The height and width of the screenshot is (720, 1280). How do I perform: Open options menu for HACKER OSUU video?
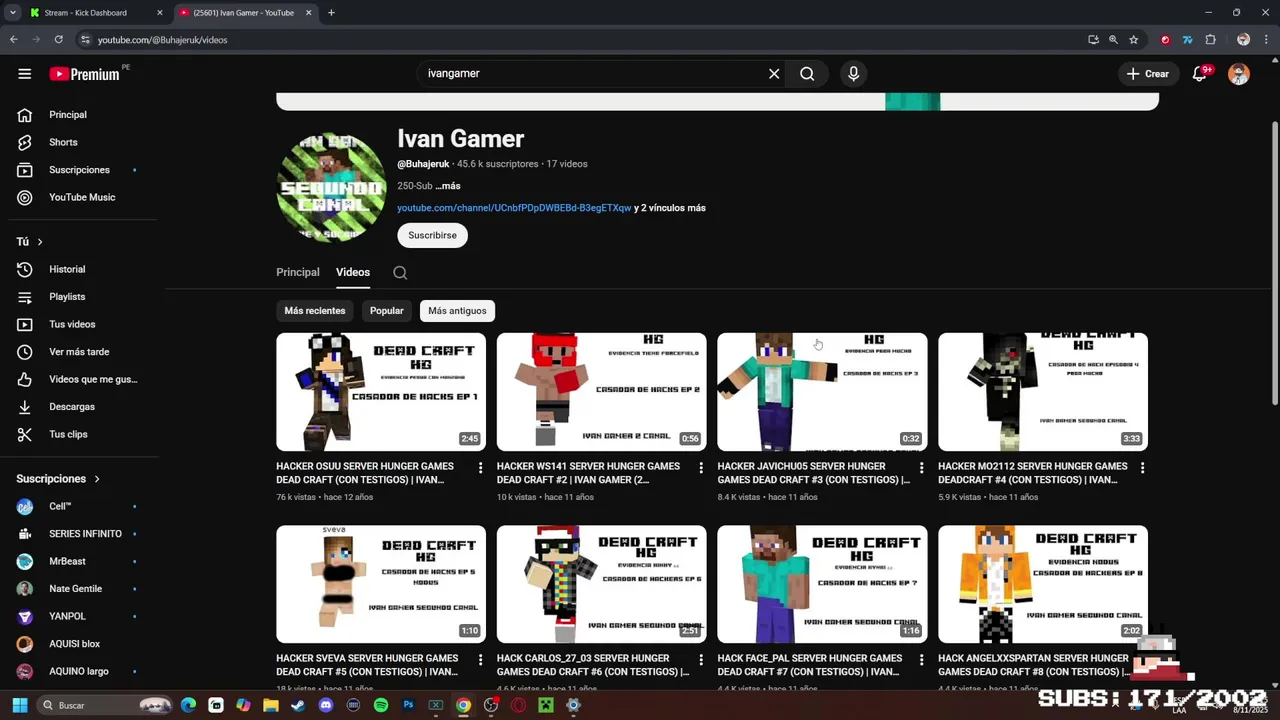click(480, 467)
